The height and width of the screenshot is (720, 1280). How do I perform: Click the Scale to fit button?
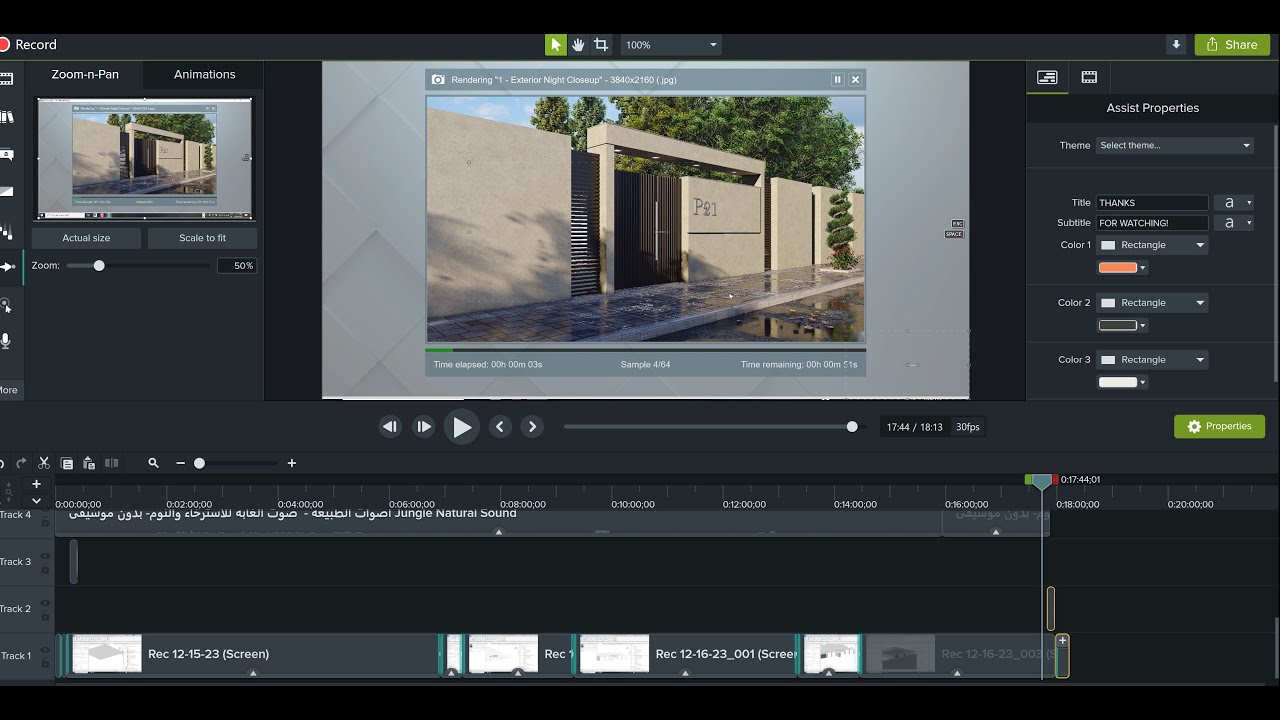tap(203, 238)
